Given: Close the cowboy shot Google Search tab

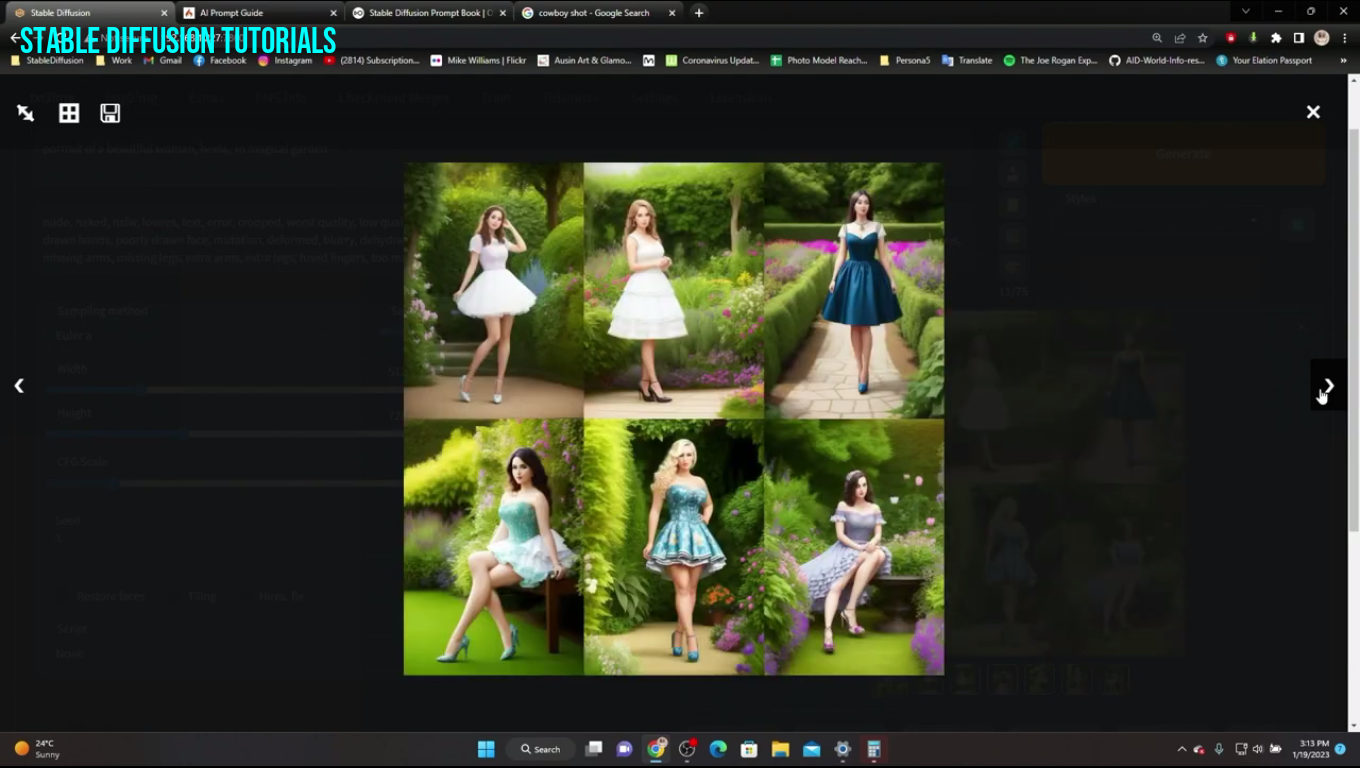Looking at the screenshot, I should (x=672, y=13).
